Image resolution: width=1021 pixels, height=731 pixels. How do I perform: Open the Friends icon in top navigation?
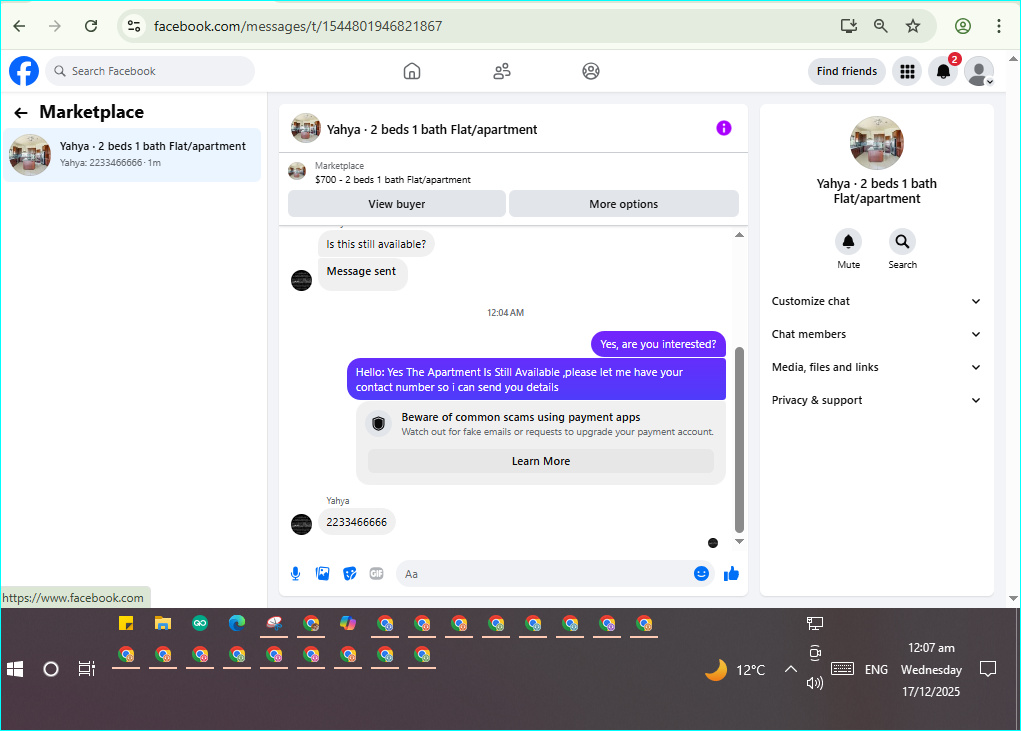click(x=501, y=71)
